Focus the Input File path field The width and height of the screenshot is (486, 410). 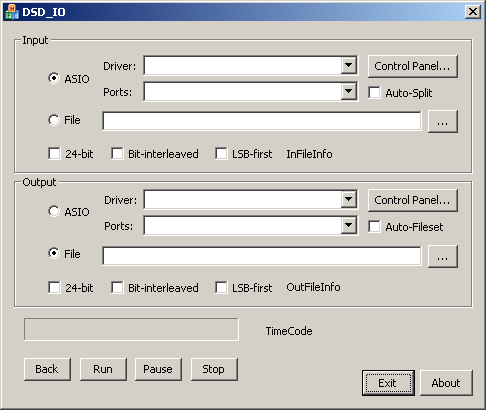[262, 121]
